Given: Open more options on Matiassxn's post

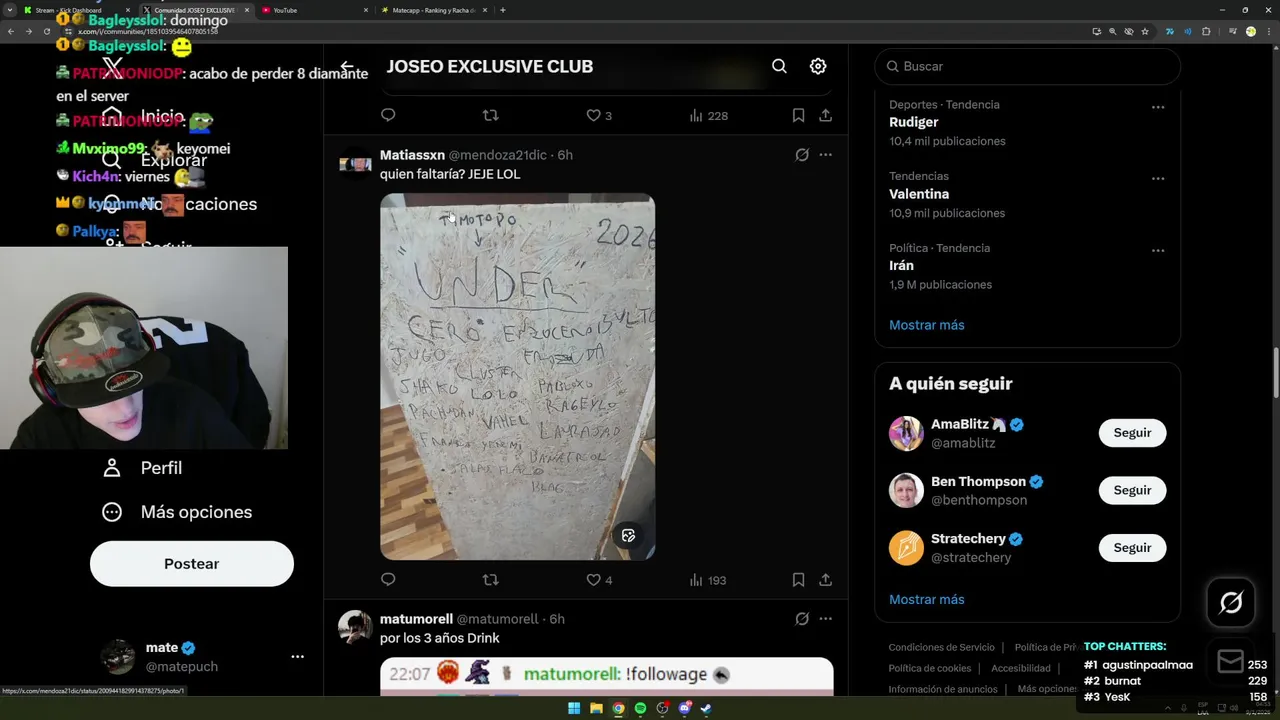Looking at the screenshot, I should [x=825, y=155].
